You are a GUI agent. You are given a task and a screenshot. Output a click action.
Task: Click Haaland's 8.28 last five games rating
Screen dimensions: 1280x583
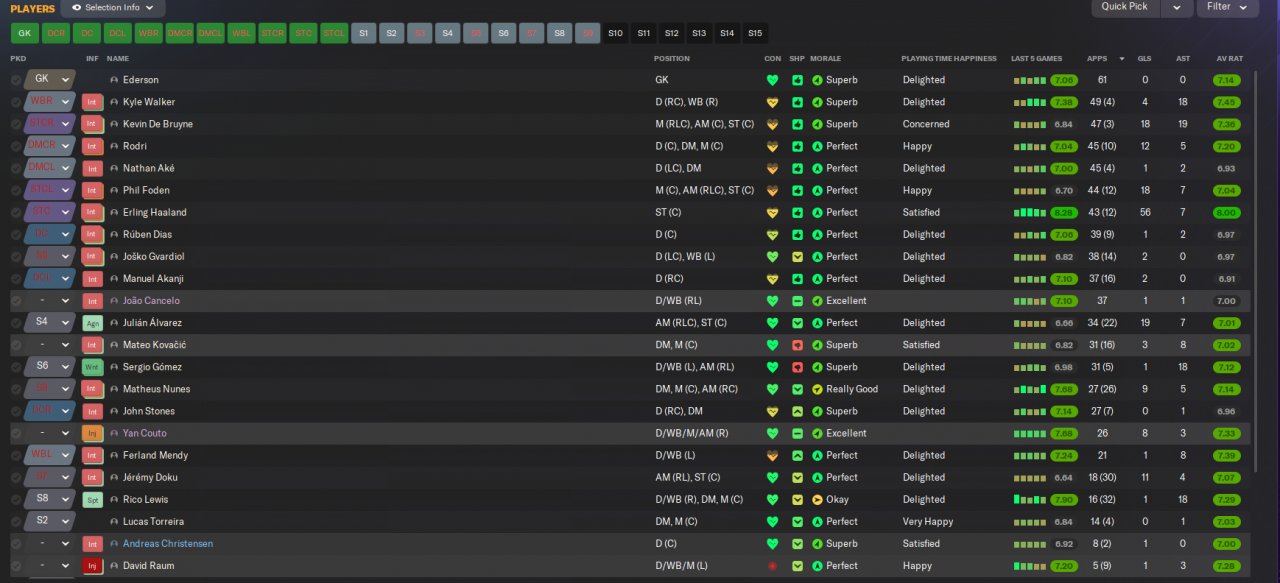[1064, 212]
